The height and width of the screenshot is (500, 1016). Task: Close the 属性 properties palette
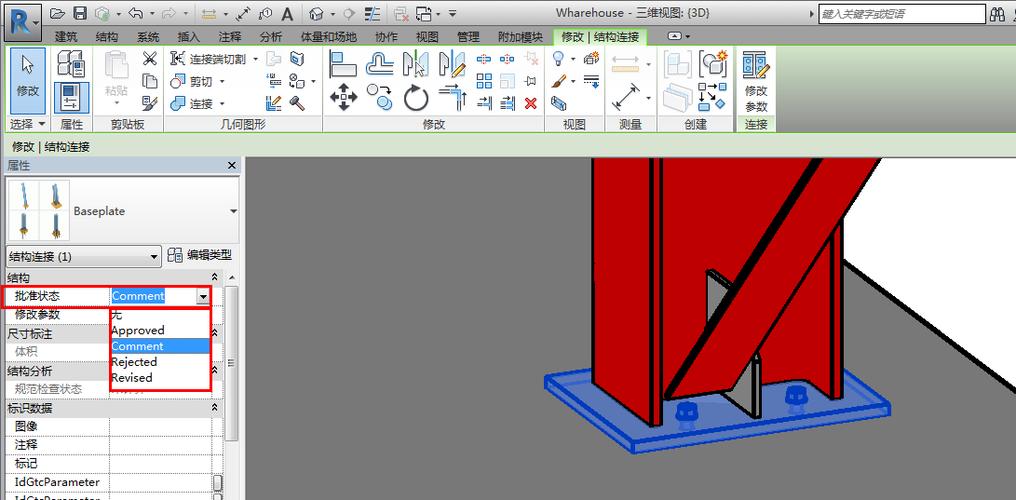[x=232, y=166]
